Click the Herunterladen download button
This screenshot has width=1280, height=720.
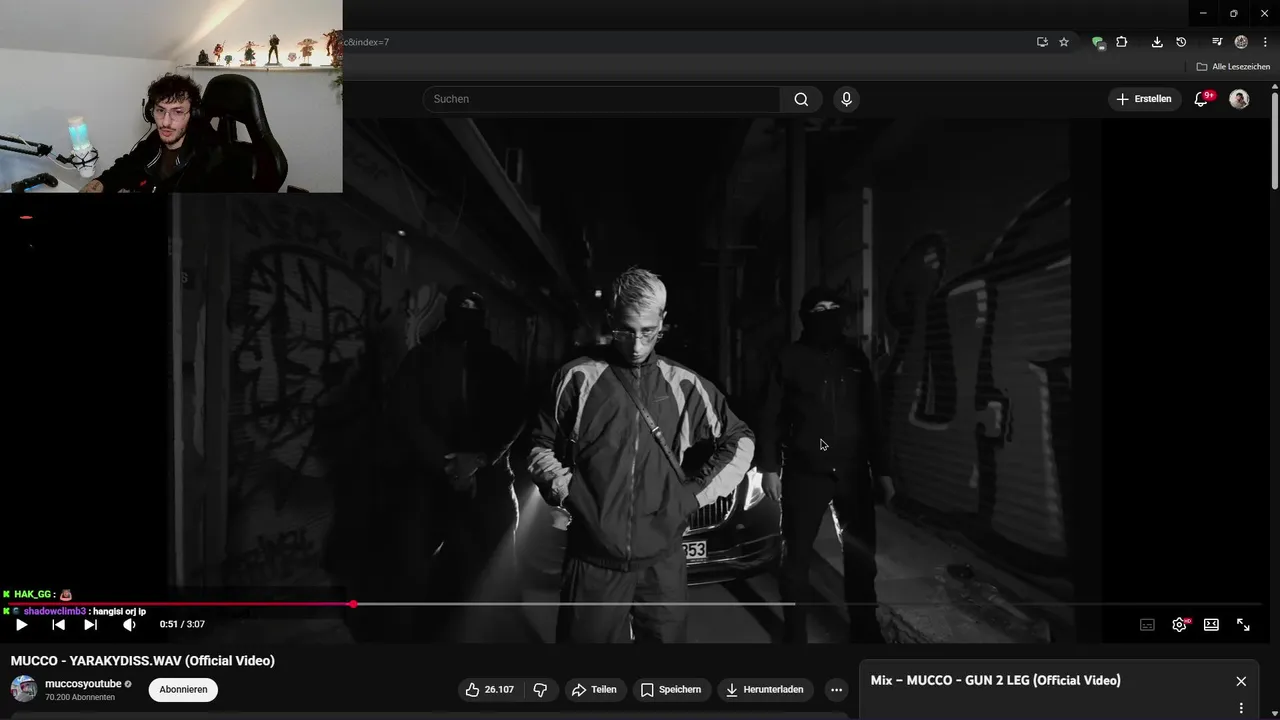764,689
